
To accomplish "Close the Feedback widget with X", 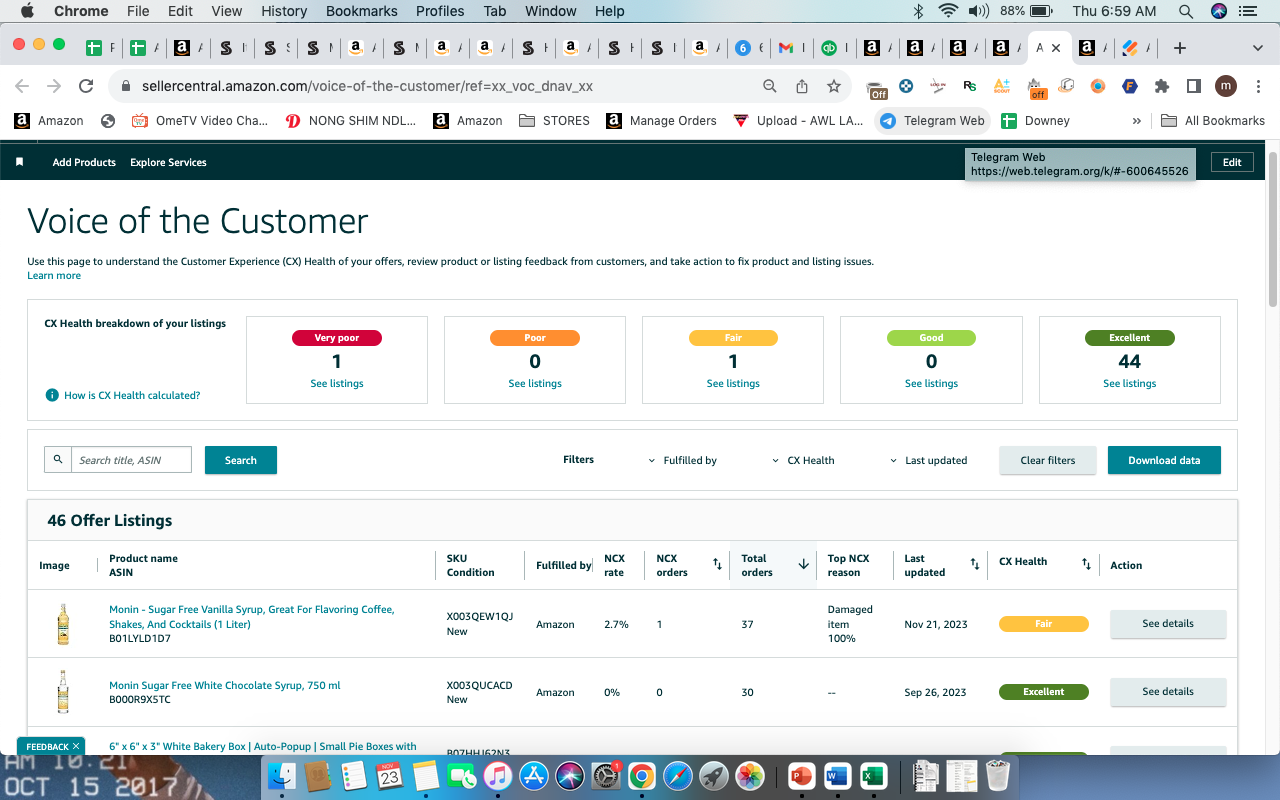I will 77,746.
